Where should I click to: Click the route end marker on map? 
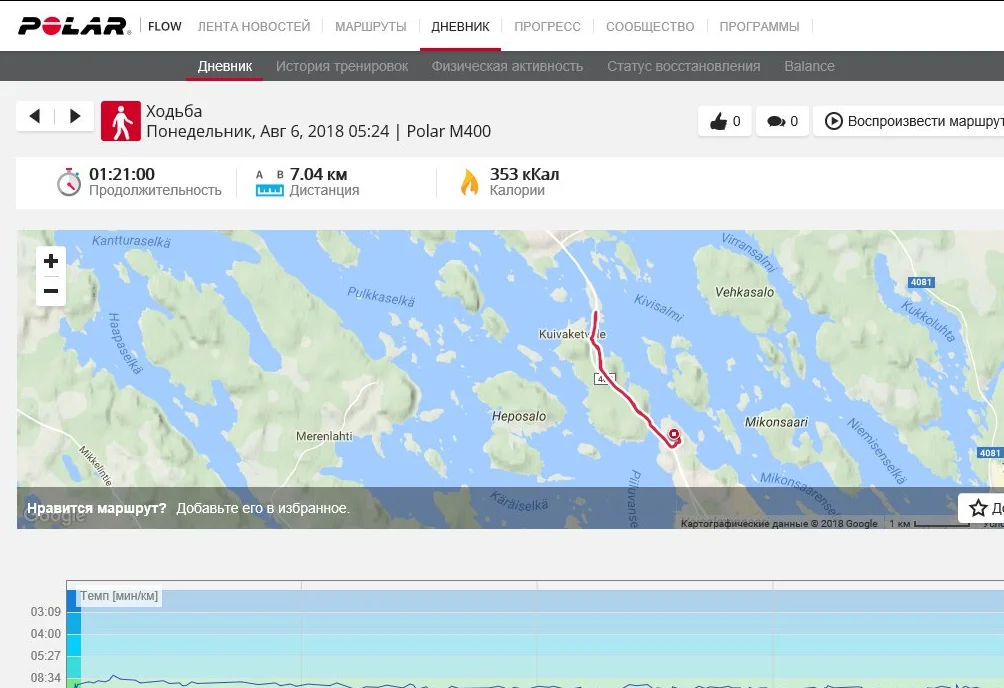point(674,435)
